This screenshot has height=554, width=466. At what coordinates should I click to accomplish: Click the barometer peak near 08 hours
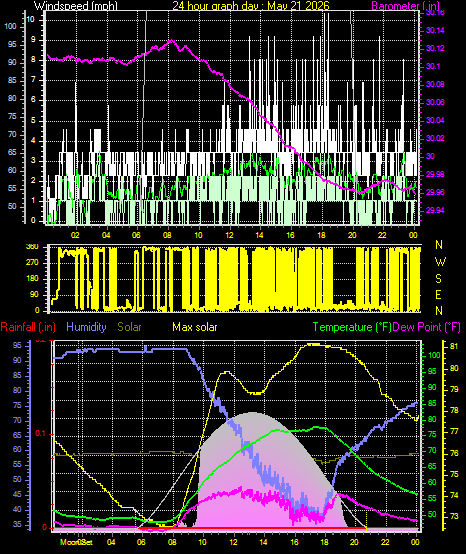coord(171,41)
